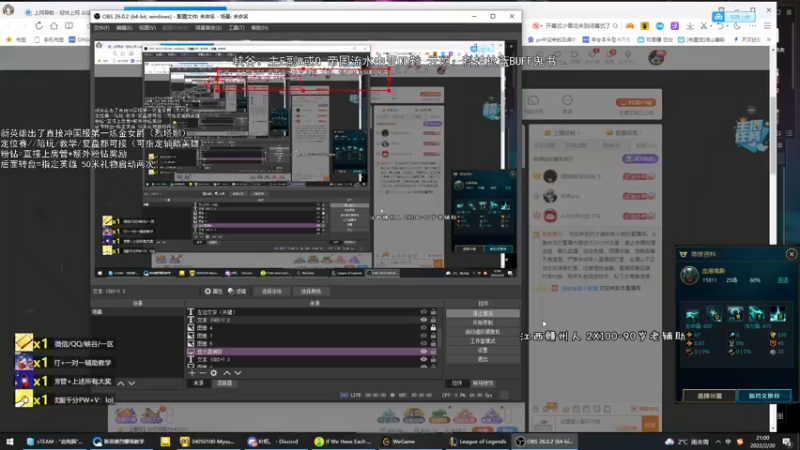The image size is (800, 450).
Task: Click 新符文推荐 button in League panel
Action: [x=764, y=396]
